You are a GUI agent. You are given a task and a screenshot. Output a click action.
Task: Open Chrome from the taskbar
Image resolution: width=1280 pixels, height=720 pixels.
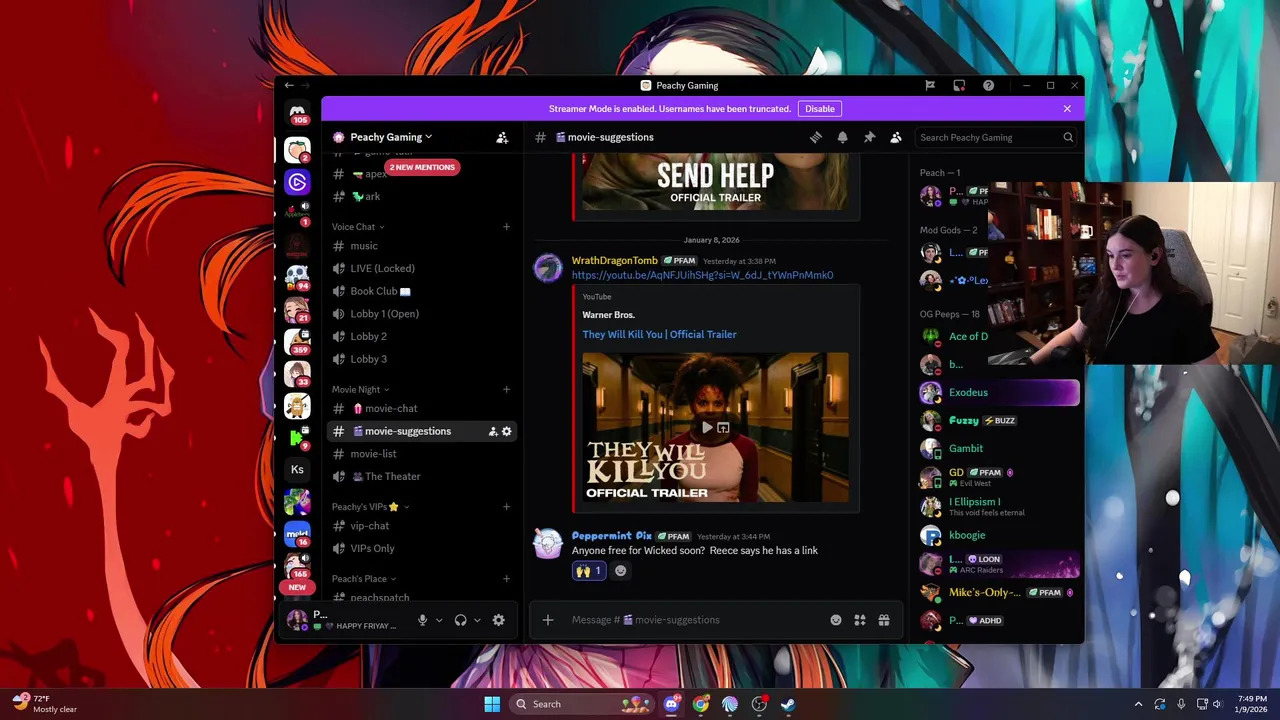click(x=701, y=704)
